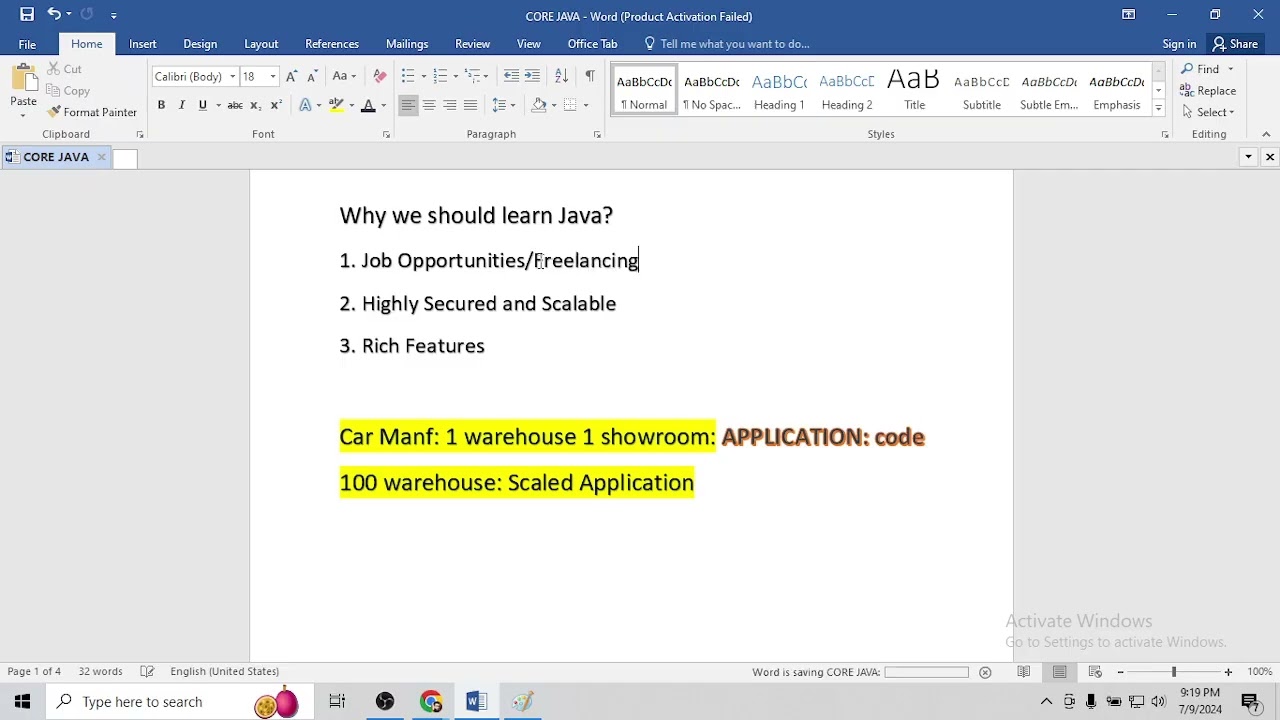
Task: Open the numbering list dropdown arrow
Action: point(455,77)
